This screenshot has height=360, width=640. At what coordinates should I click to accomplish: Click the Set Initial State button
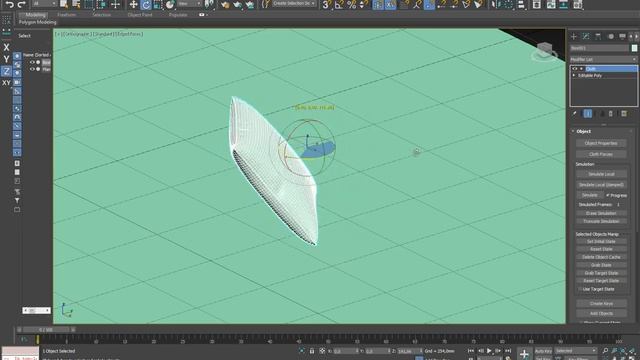(x=601, y=241)
